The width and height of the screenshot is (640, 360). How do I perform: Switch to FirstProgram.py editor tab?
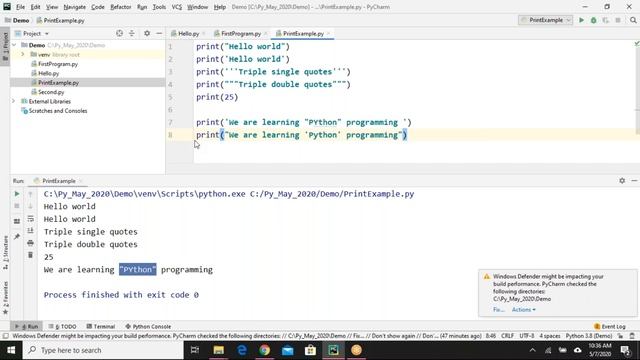[240, 33]
